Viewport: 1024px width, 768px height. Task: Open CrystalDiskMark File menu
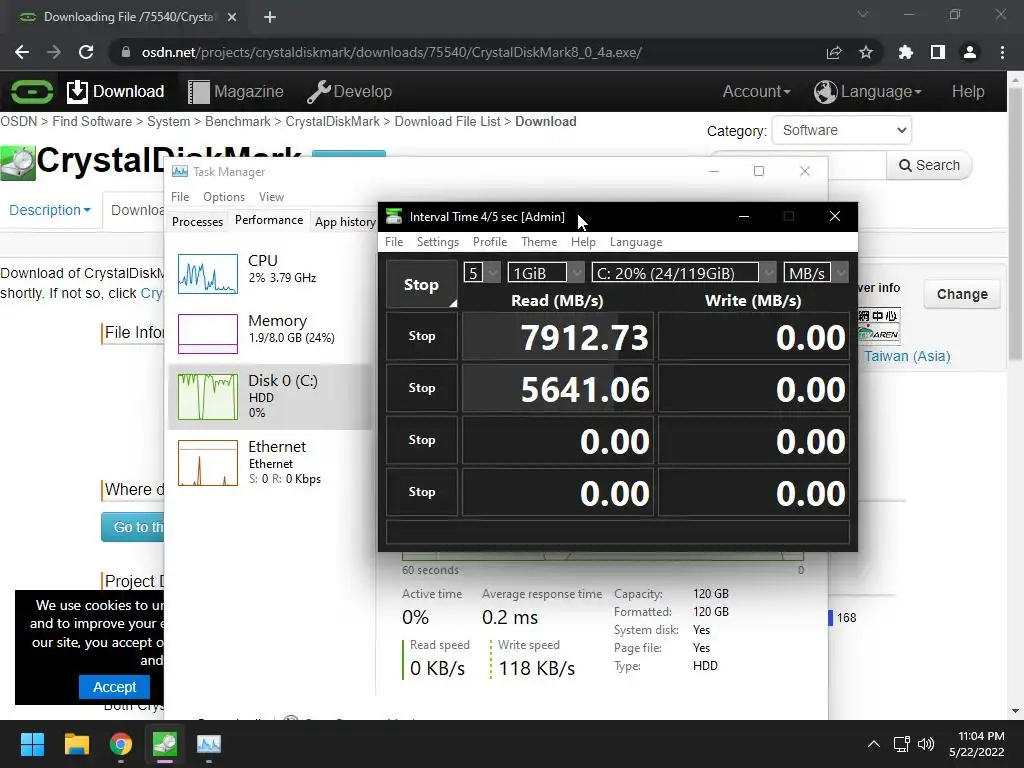394,242
